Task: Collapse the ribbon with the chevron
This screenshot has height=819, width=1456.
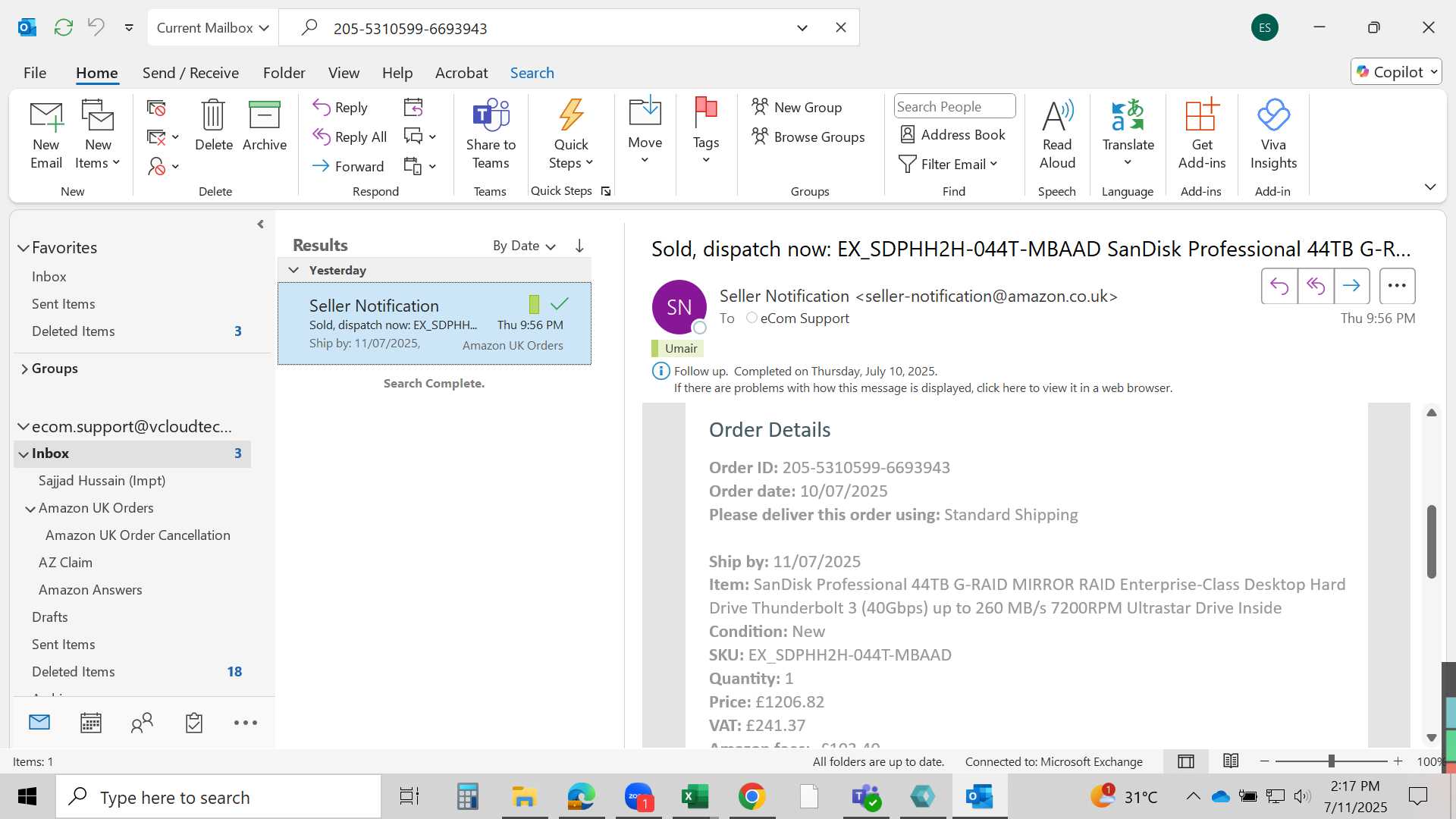Action: [1430, 187]
